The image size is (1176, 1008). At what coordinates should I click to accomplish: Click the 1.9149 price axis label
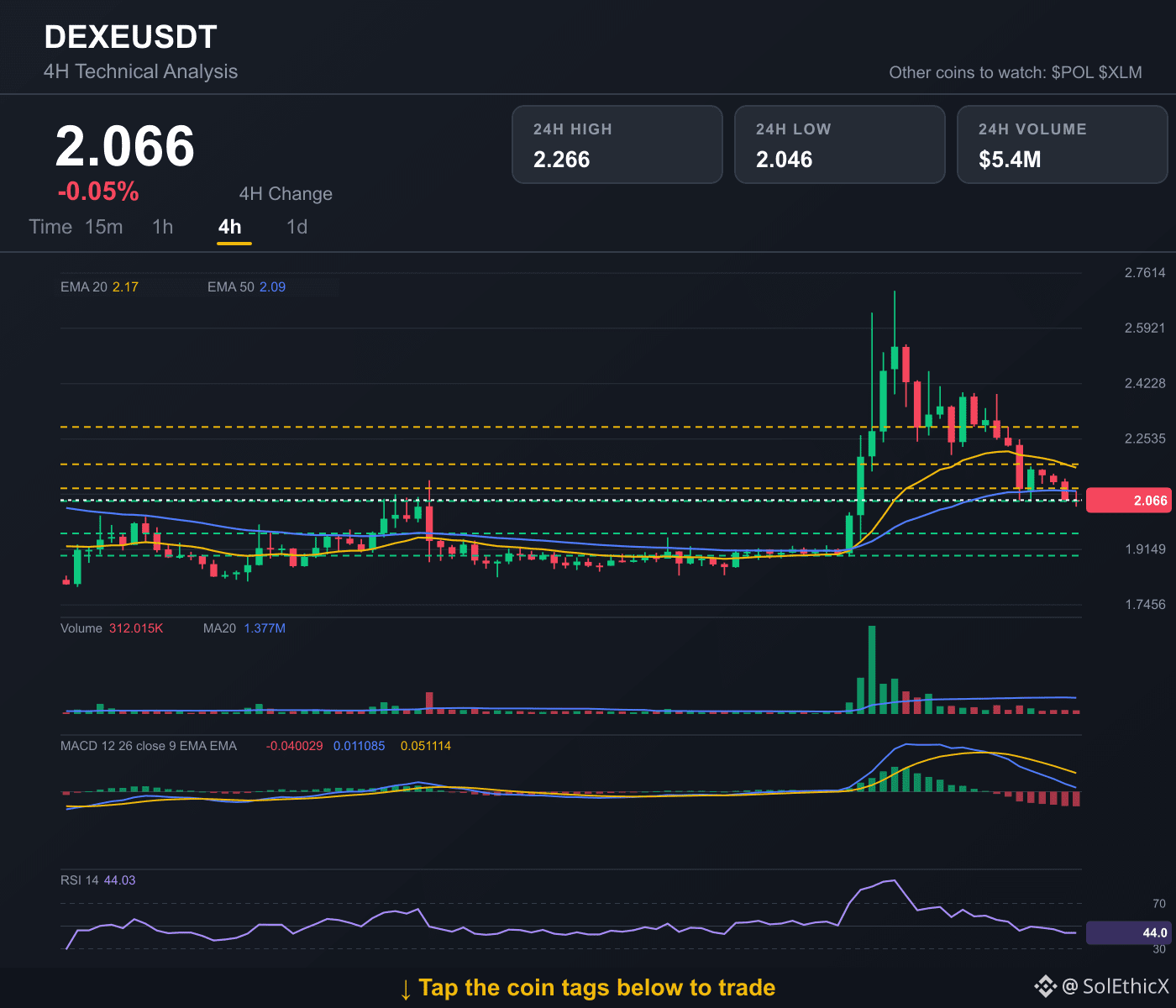click(x=1145, y=549)
